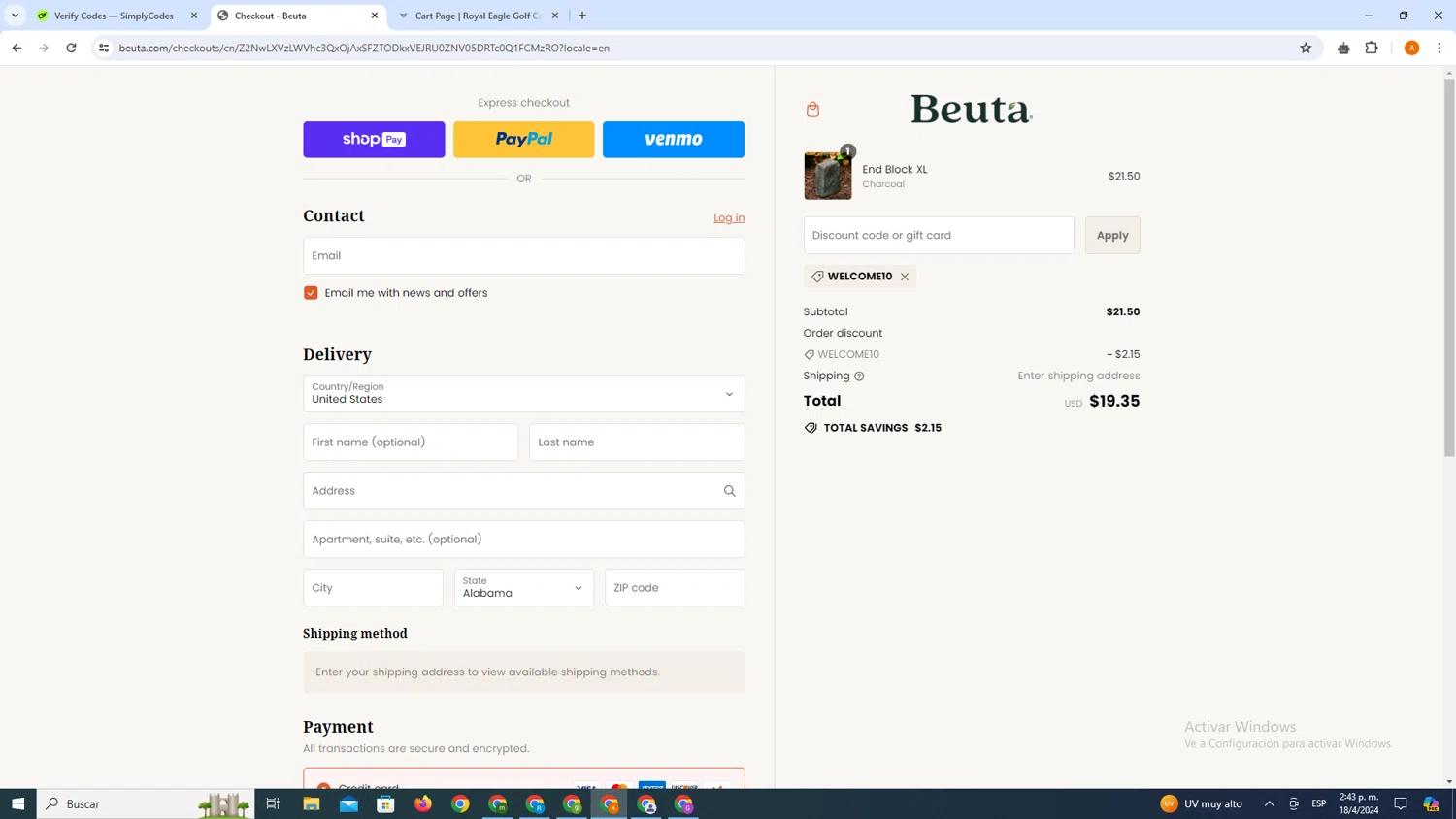Focus the First name (optional) field

click(411, 442)
